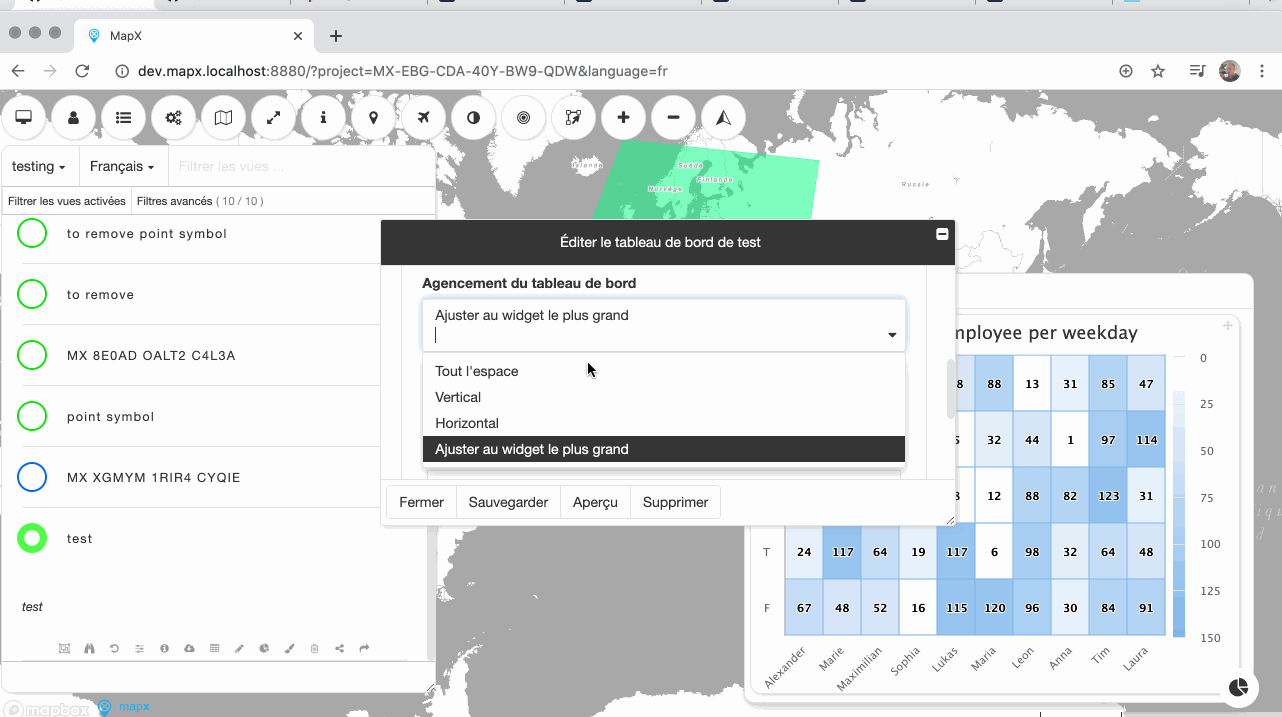The height and width of the screenshot is (717, 1282).
Task: Open the 'testing' project dropdown
Action: click(39, 165)
